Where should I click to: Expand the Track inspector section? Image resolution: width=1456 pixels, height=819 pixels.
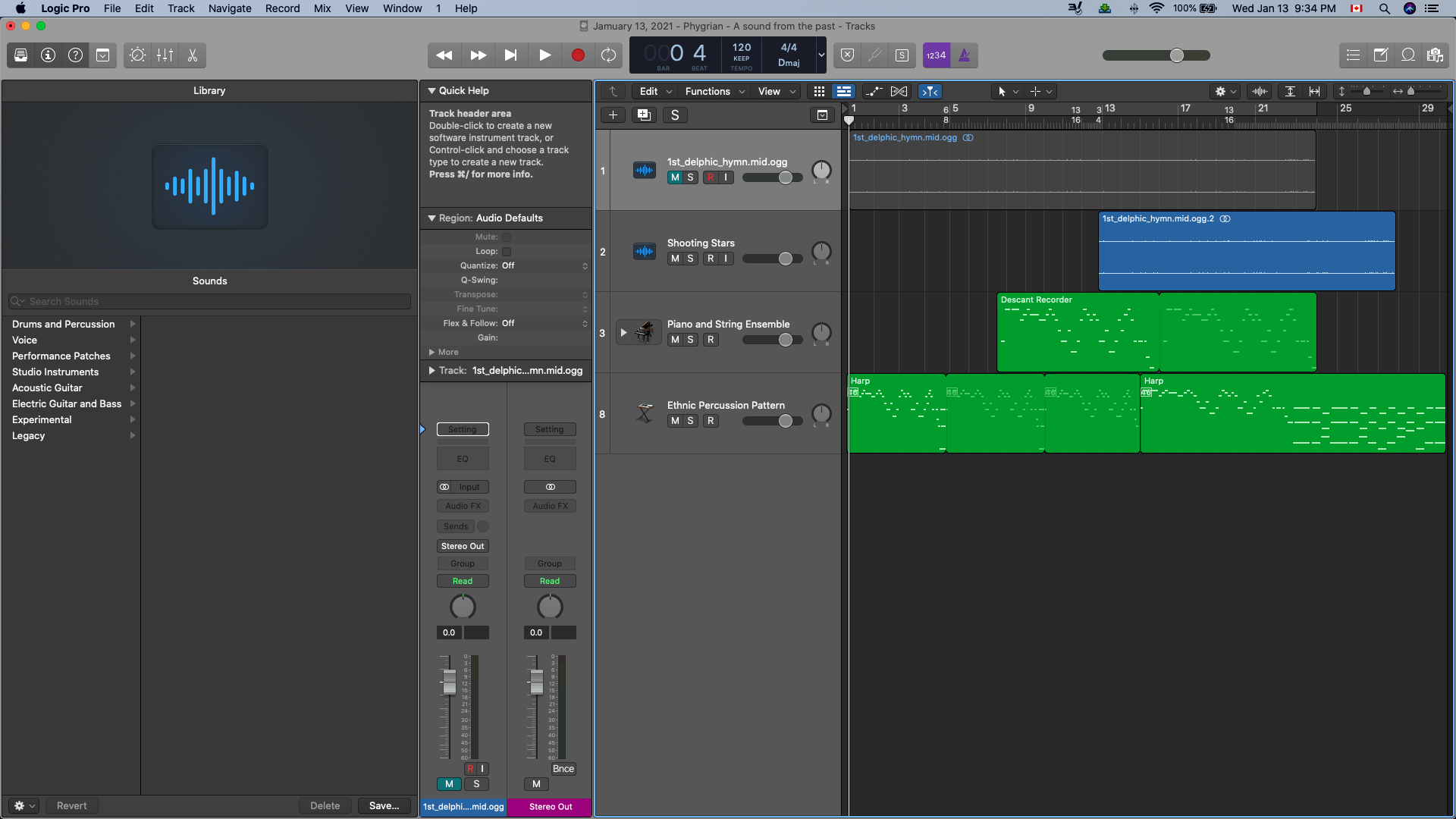click(431, 371)
